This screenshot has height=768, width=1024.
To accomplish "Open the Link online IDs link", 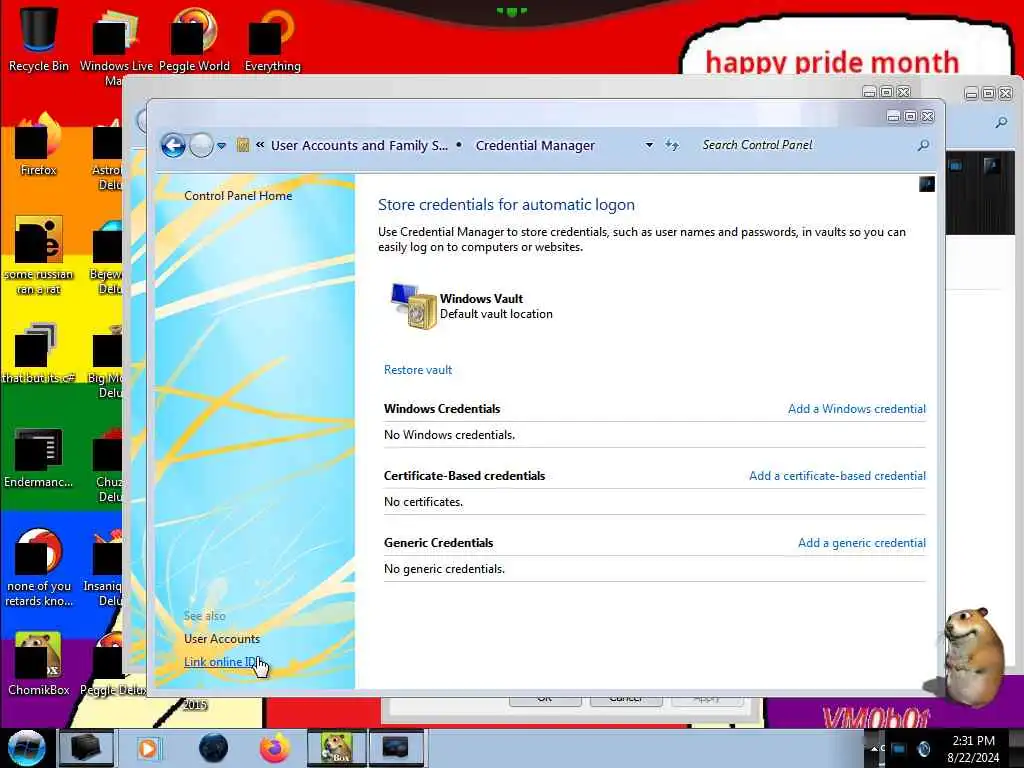I will click(x=223, y=662).
